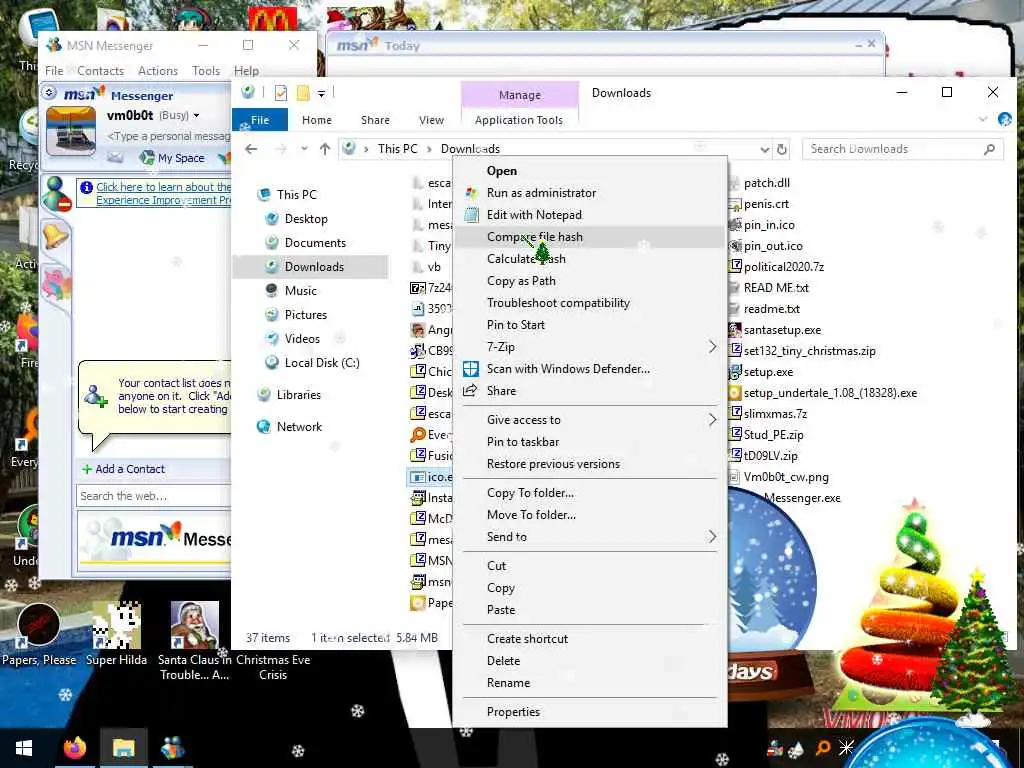Image resolution: width=1024 pixels, height=768 pixels.
Task: Select the santasetup.exe file icon
Action: tap(735, 330)
